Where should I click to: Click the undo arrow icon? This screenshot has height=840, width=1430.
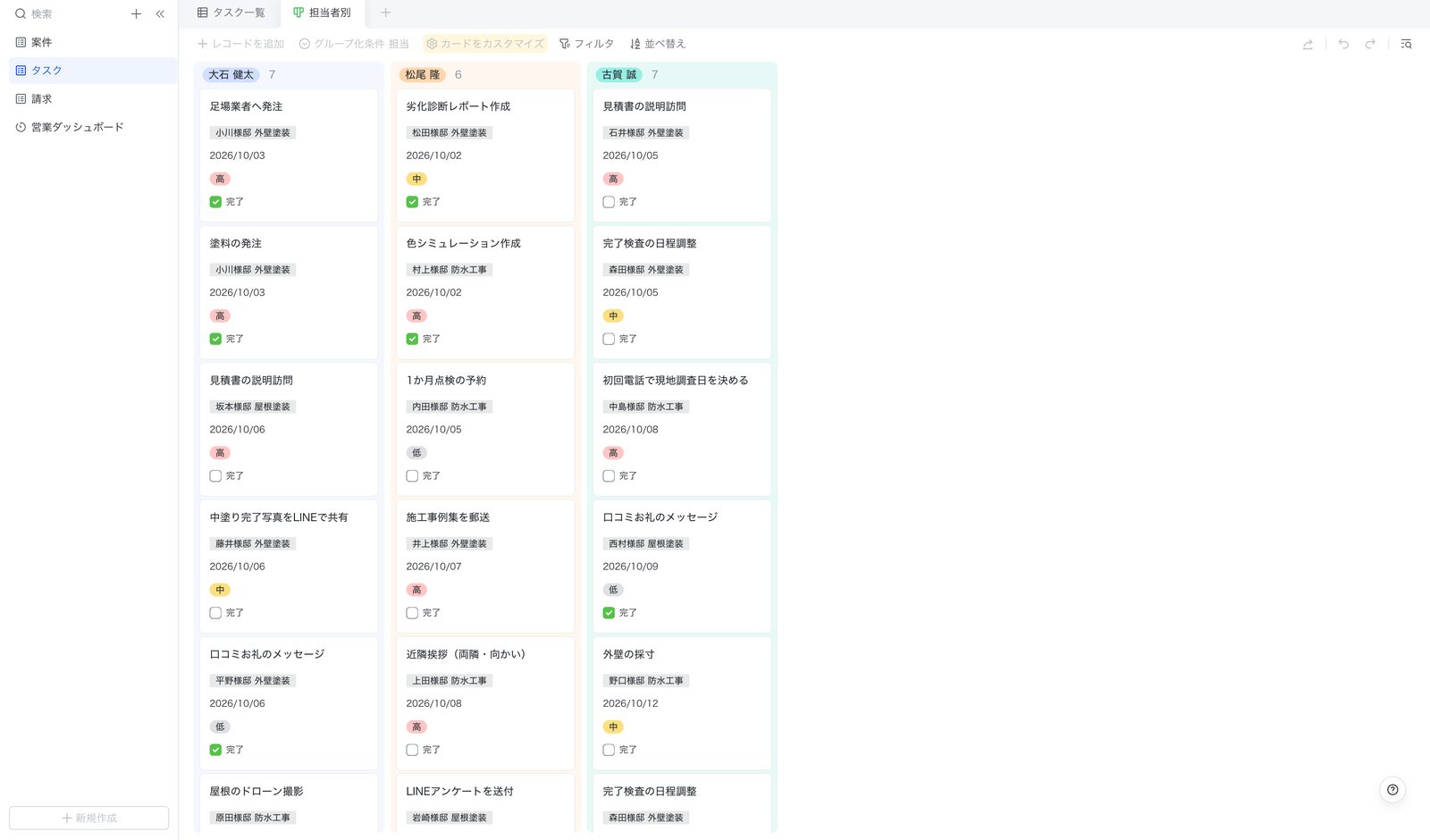point(1343,44)
